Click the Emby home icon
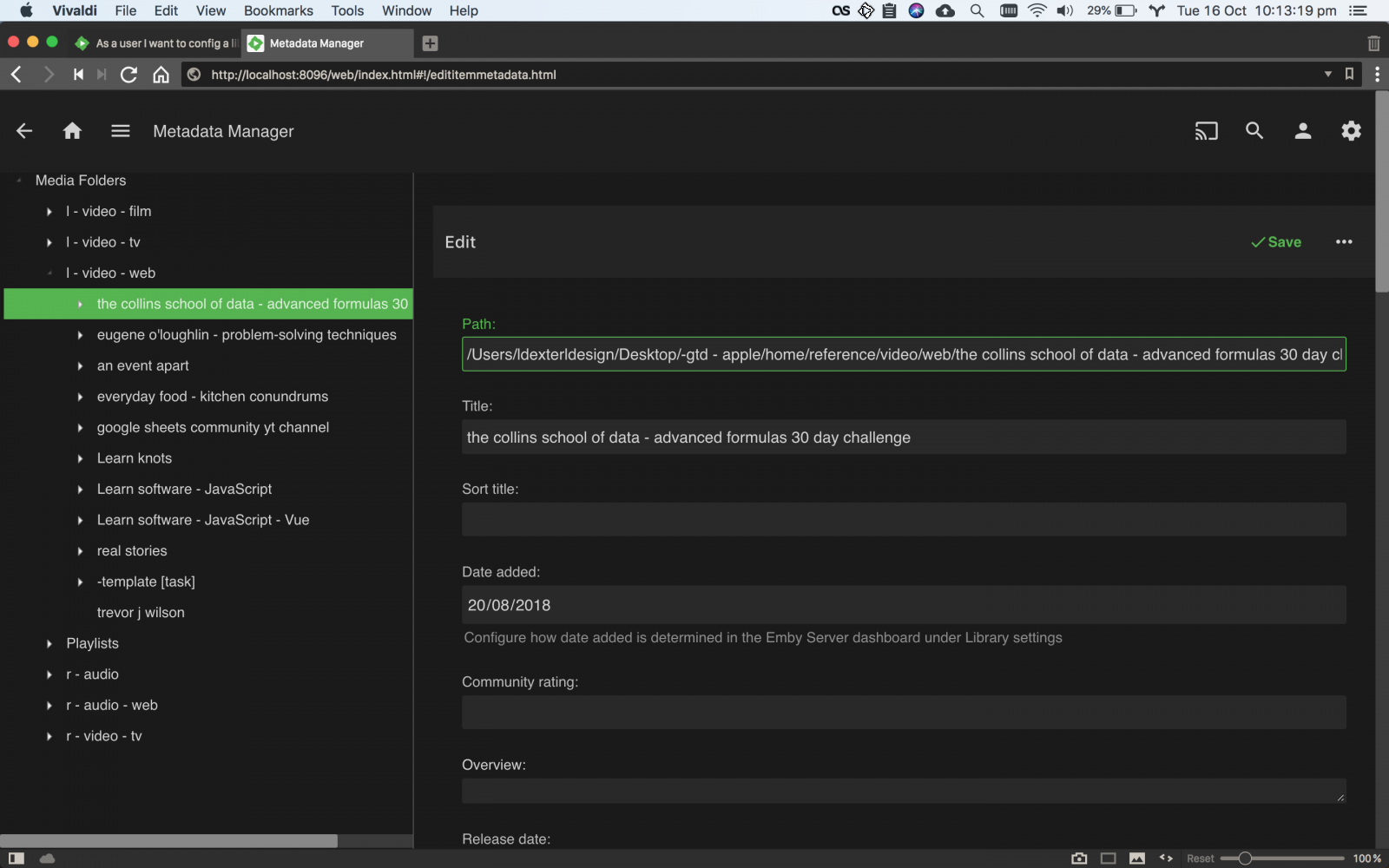Viewport: 1389px width, 868px height. [x=72, y=131]
